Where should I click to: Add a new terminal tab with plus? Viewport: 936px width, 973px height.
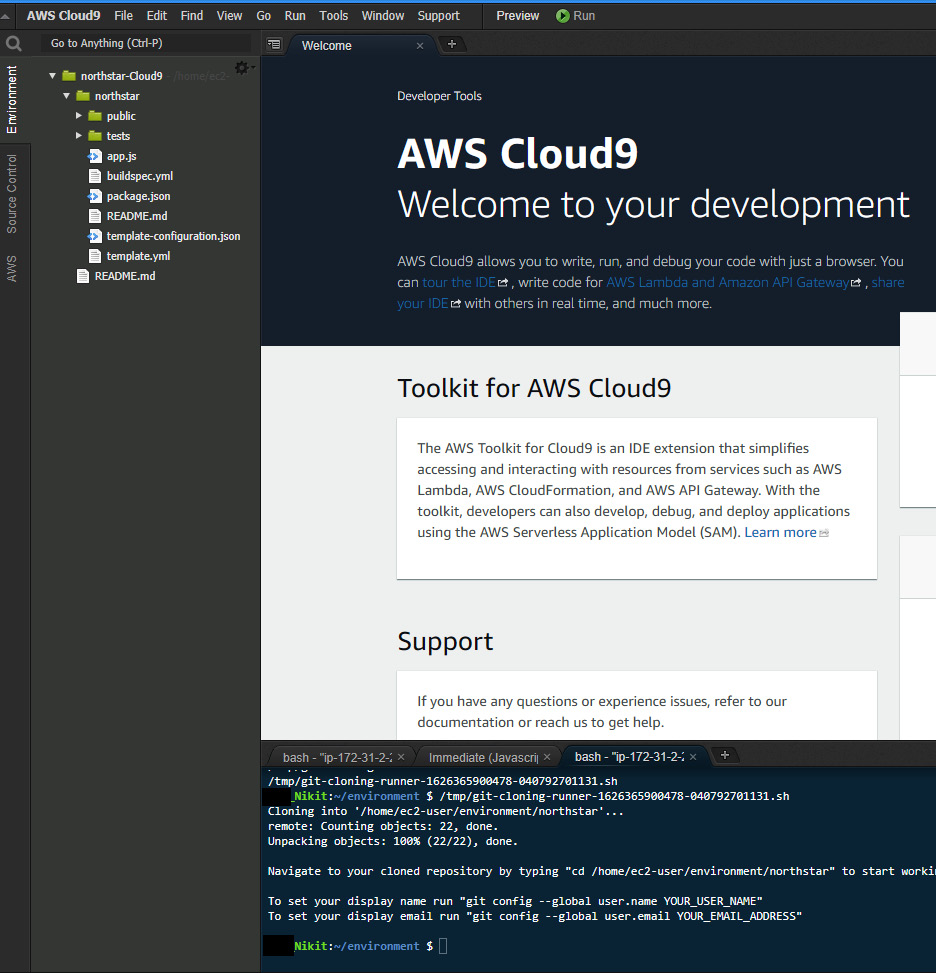[724, 755]
